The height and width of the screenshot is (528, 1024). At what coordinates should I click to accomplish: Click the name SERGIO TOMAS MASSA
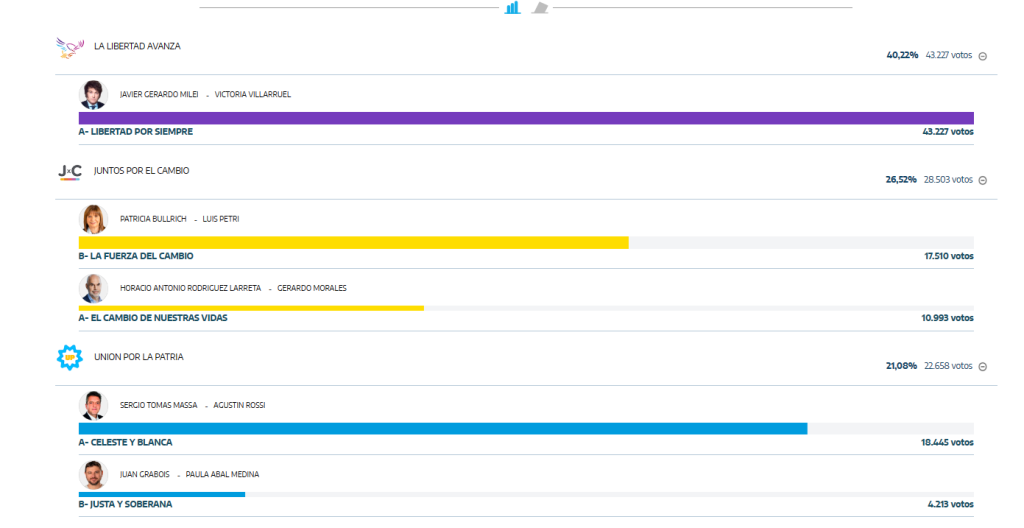(158, 405)
